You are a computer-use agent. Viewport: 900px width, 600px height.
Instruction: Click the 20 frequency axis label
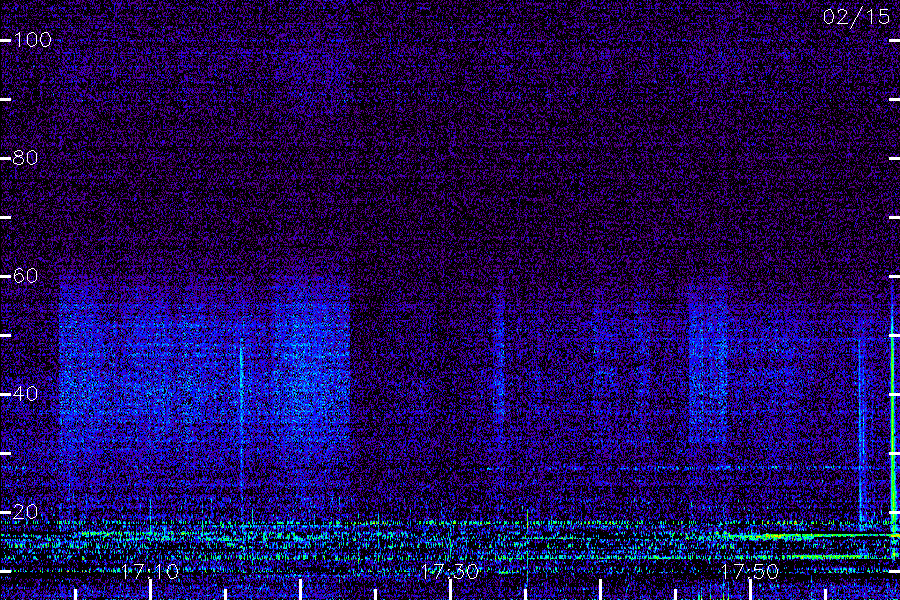[x=25, y=512]
